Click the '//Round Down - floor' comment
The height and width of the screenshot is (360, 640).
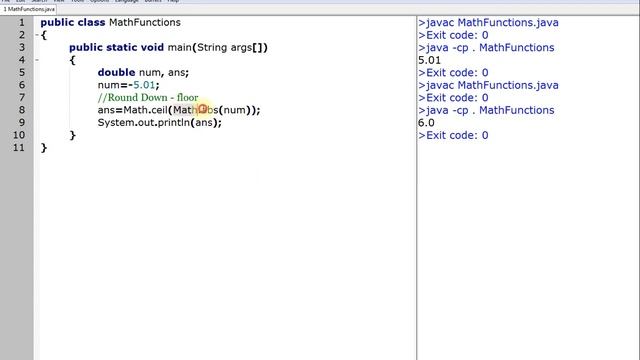(148, 98)
